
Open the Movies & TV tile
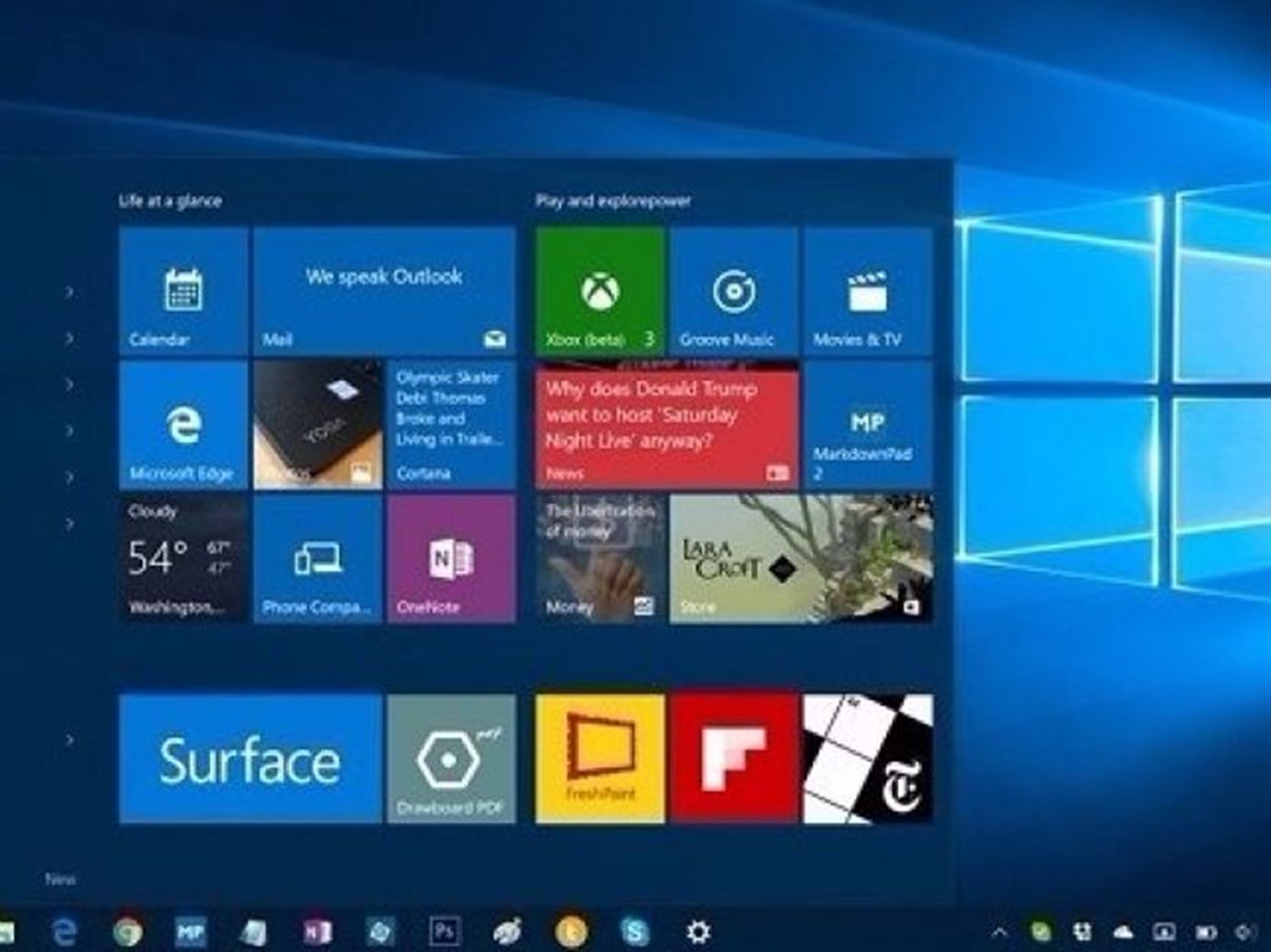[x=868, y=291]
